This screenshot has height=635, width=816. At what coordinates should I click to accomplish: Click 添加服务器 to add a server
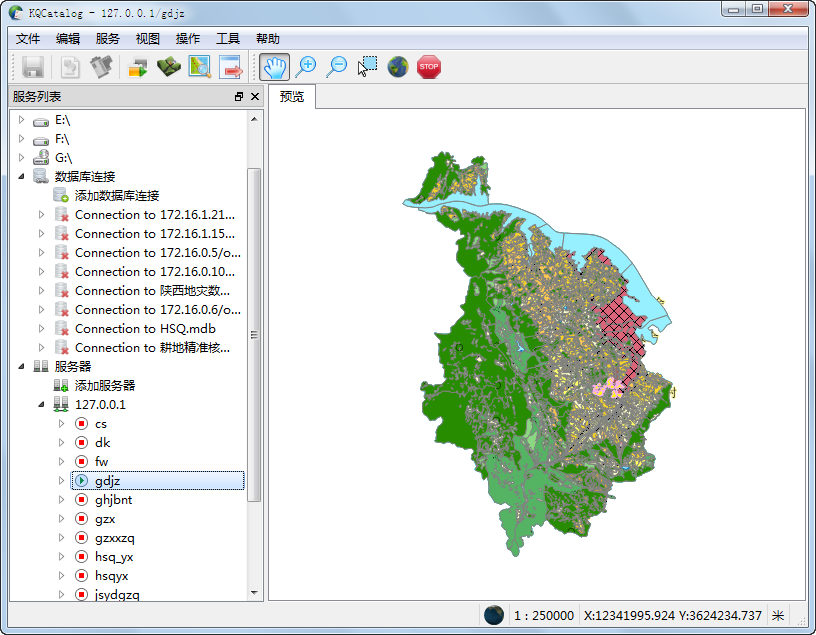pos(104,386)
